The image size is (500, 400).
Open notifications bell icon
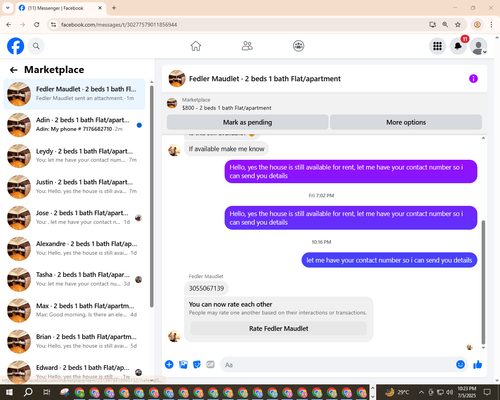(x=458, y=46)
